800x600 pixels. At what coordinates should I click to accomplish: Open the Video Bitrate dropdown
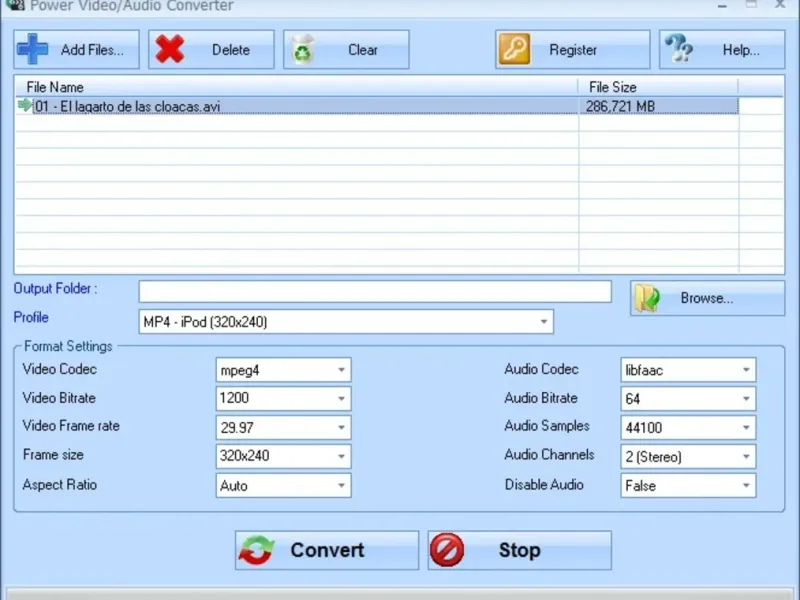341,398
